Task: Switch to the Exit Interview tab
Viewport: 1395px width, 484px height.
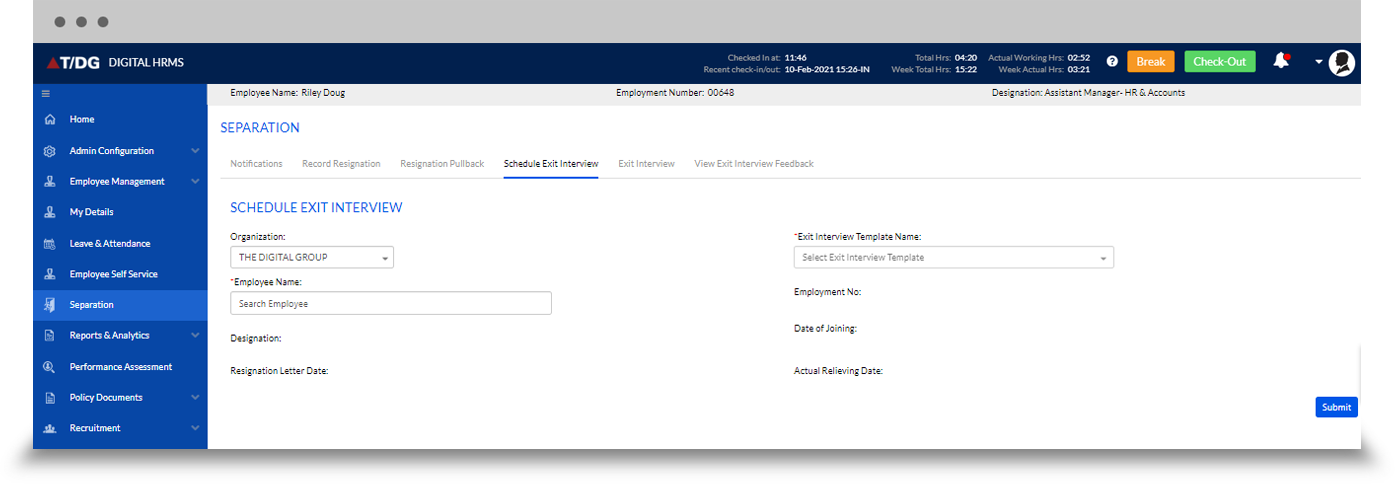Action: (x=646, y=163)
